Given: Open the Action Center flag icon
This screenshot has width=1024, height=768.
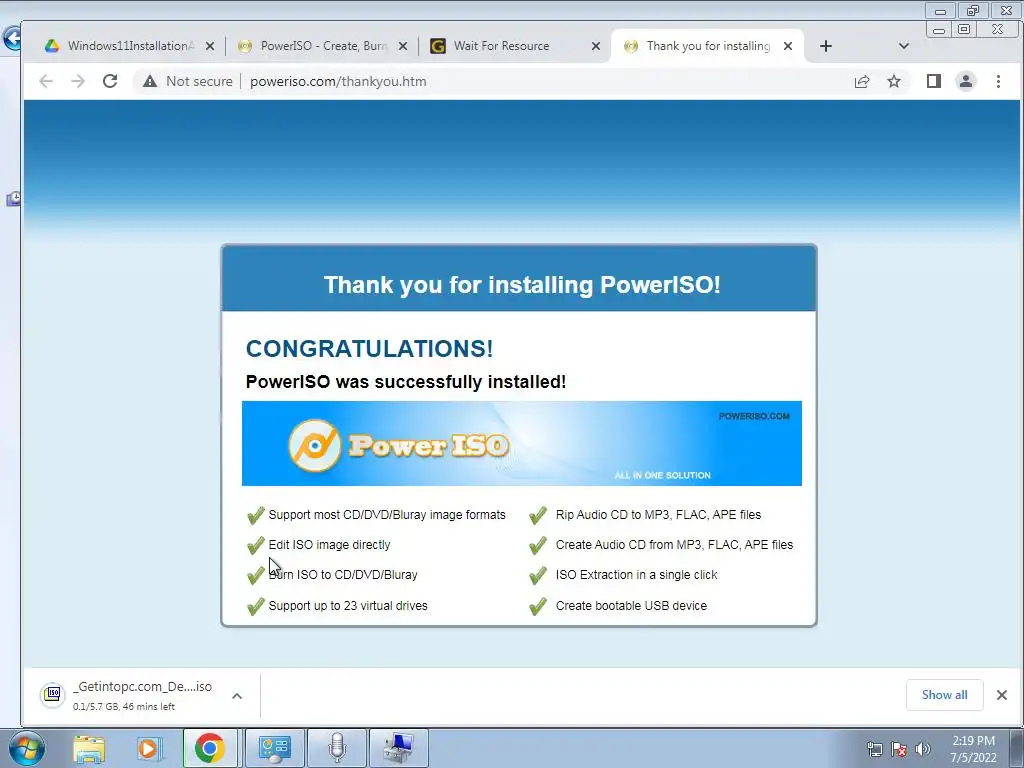Looking at the screenshot, I should pos(899,749).
